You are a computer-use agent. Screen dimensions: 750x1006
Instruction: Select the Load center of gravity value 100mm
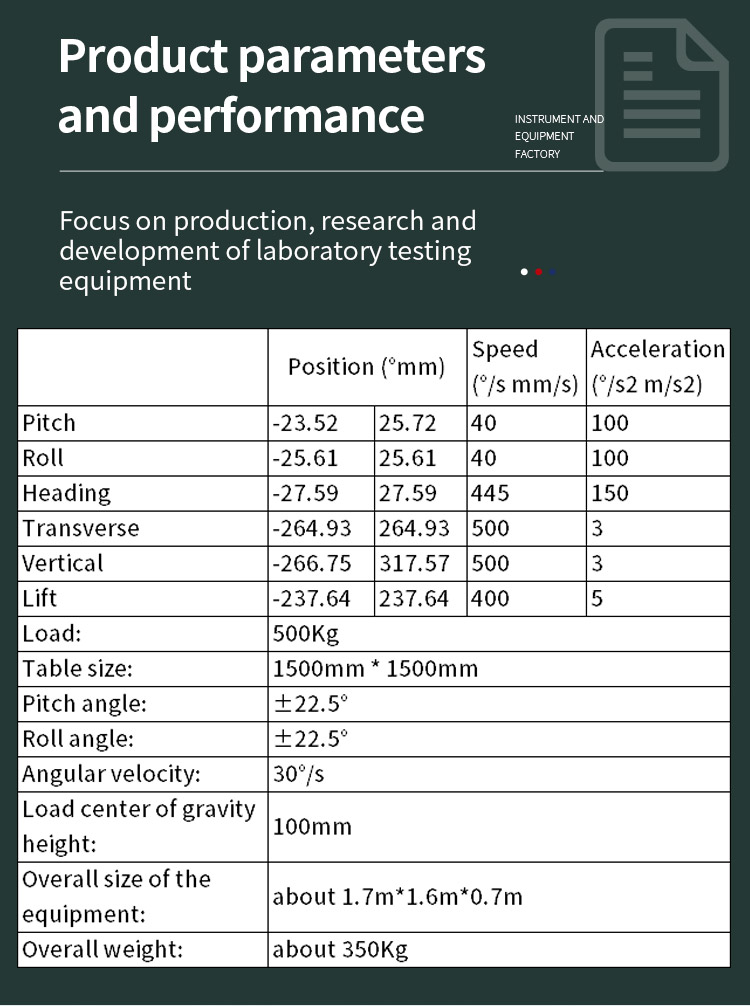click(312, 827)
